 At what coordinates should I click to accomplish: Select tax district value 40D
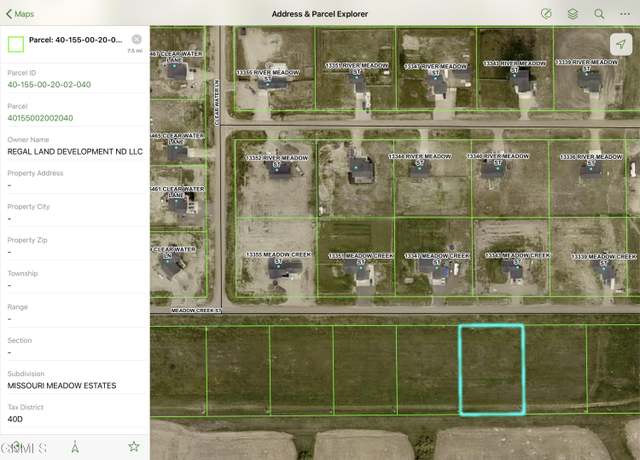click(x=15, y=419)
